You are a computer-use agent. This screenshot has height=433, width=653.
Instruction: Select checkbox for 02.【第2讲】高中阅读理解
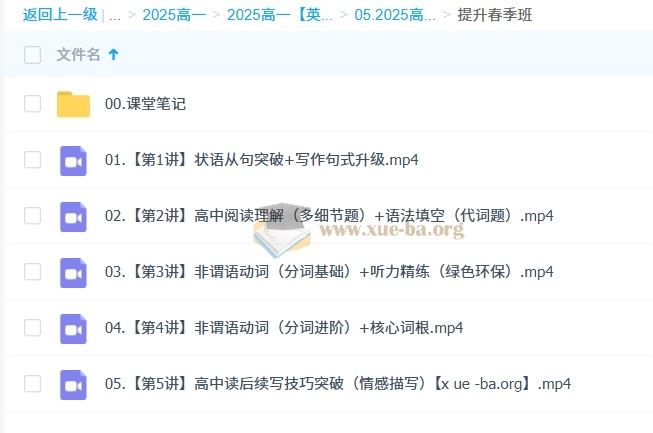pyautogui.click(x=32, y=216)
